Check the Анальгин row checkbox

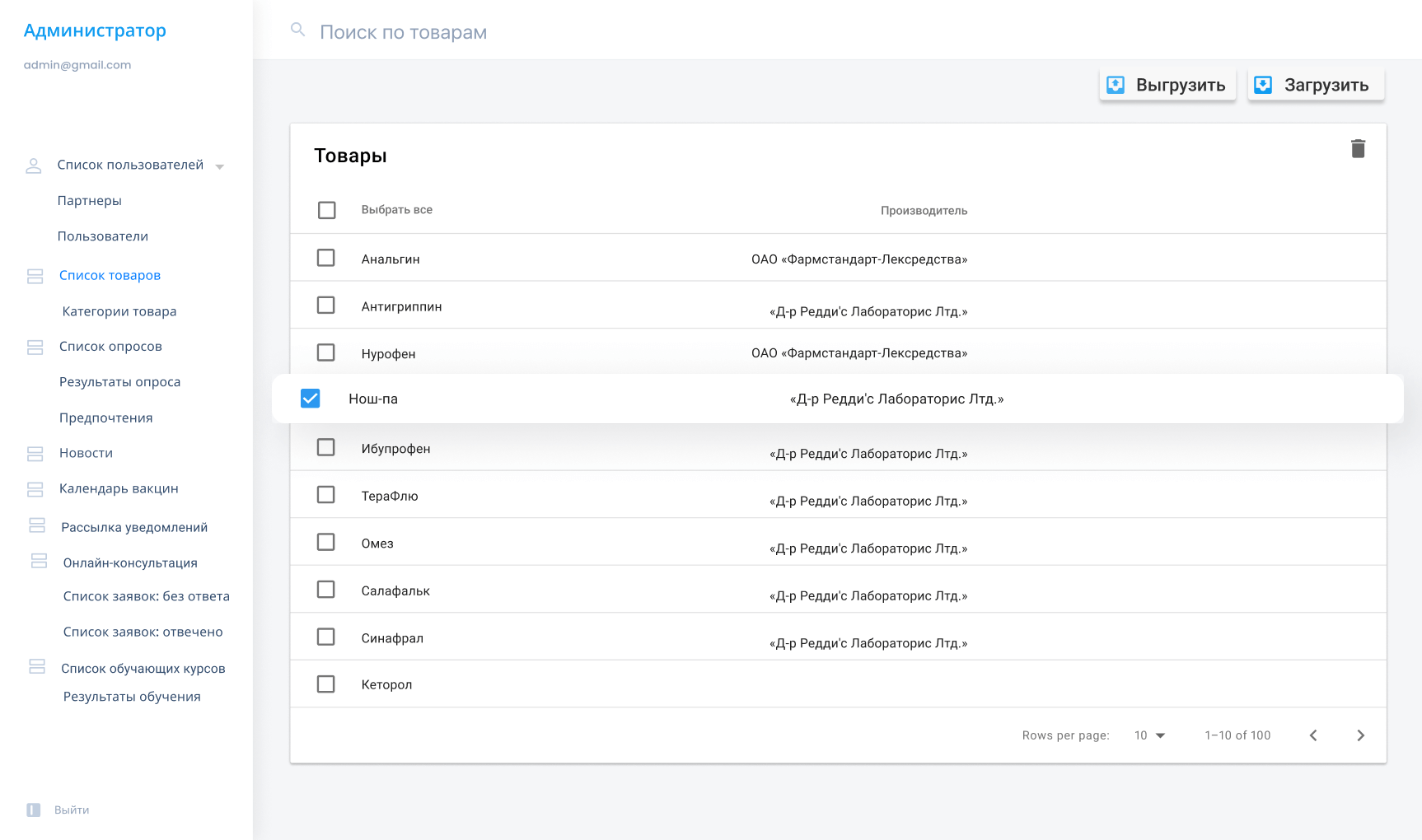tap(326, 258)
